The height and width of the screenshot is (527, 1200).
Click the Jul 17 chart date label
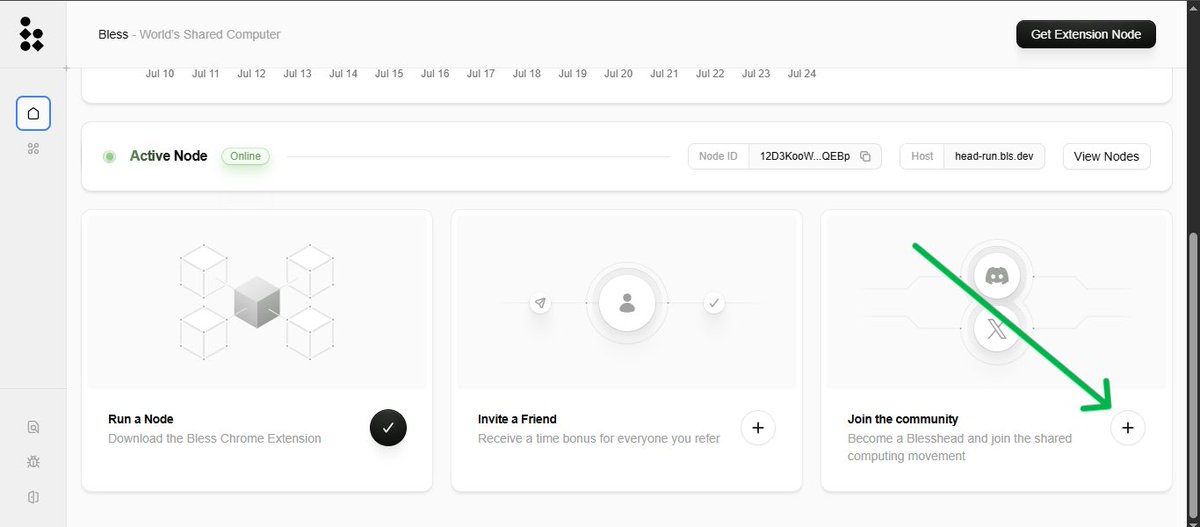point(481,74)
